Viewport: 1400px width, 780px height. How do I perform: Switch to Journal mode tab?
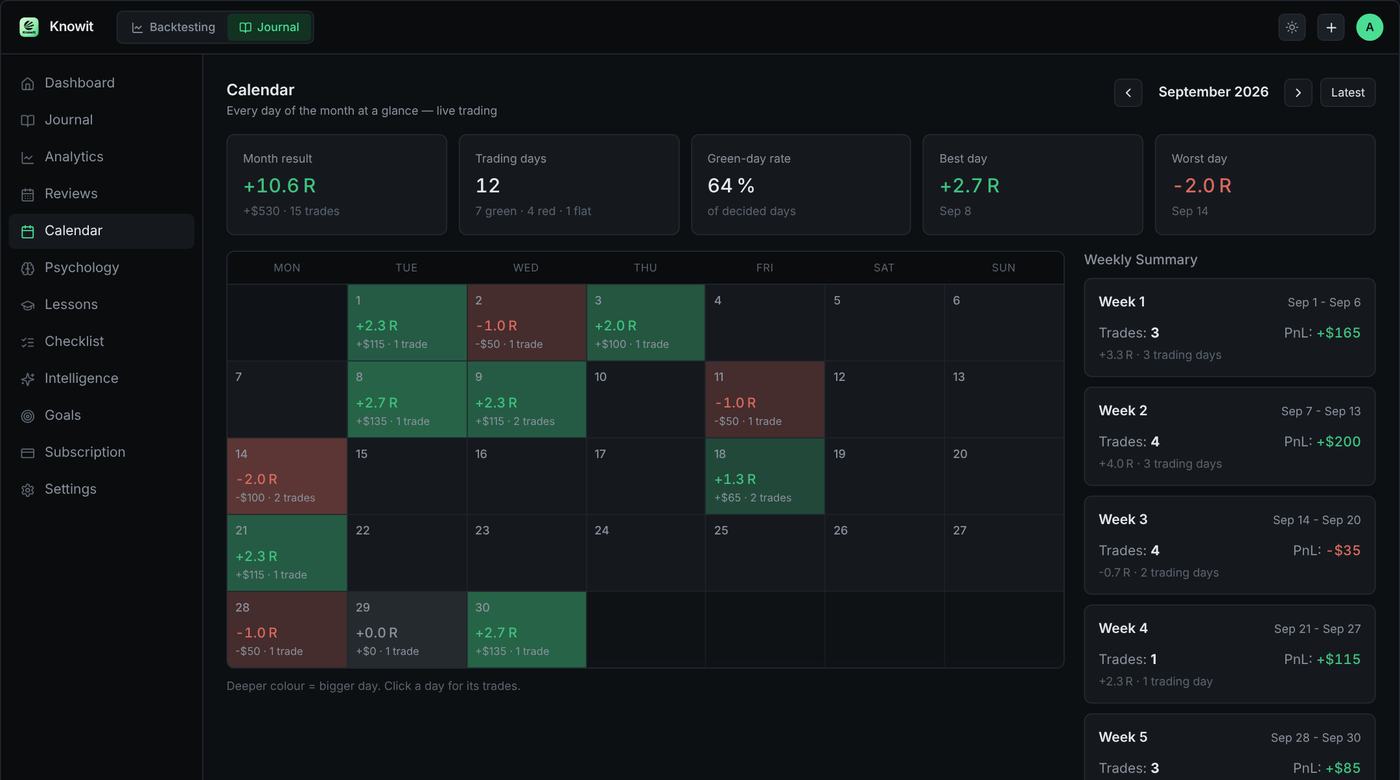coord(269,27)
